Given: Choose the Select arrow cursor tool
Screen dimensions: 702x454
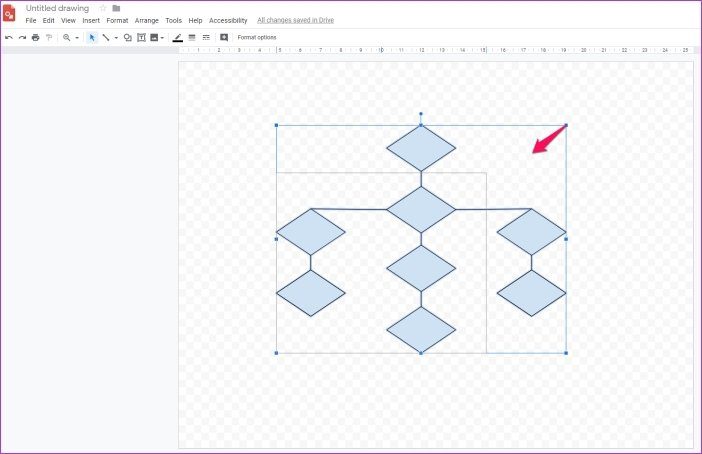Looking at the screenshot, I should point(92,38).
